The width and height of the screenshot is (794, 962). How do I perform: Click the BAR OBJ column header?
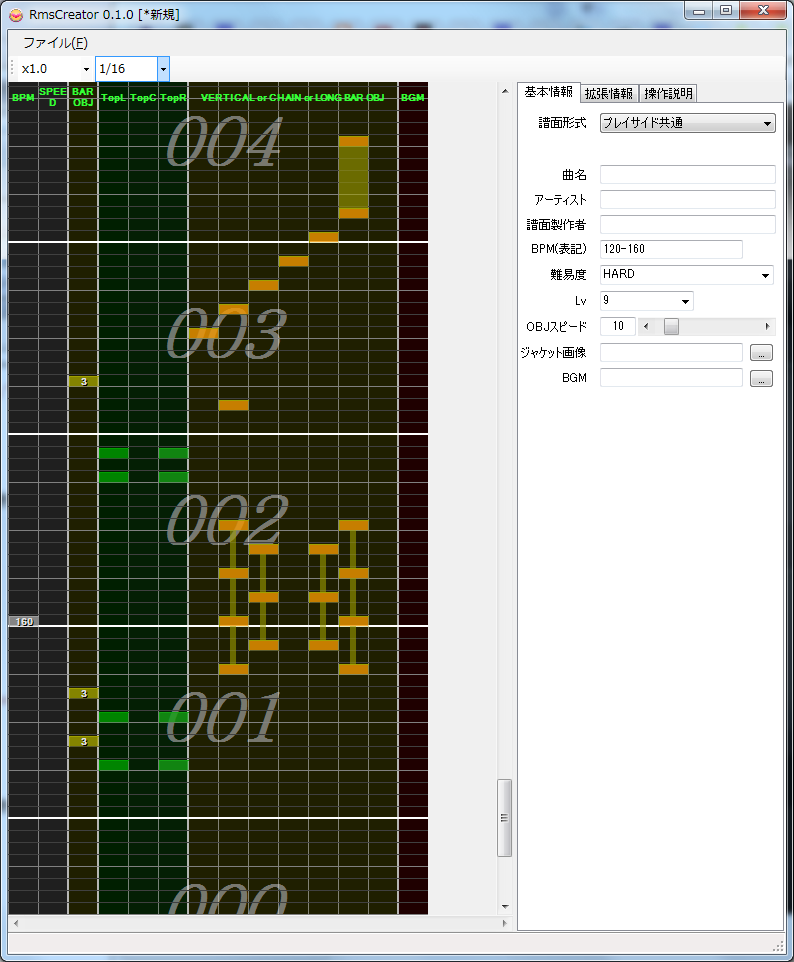(83, 97)
